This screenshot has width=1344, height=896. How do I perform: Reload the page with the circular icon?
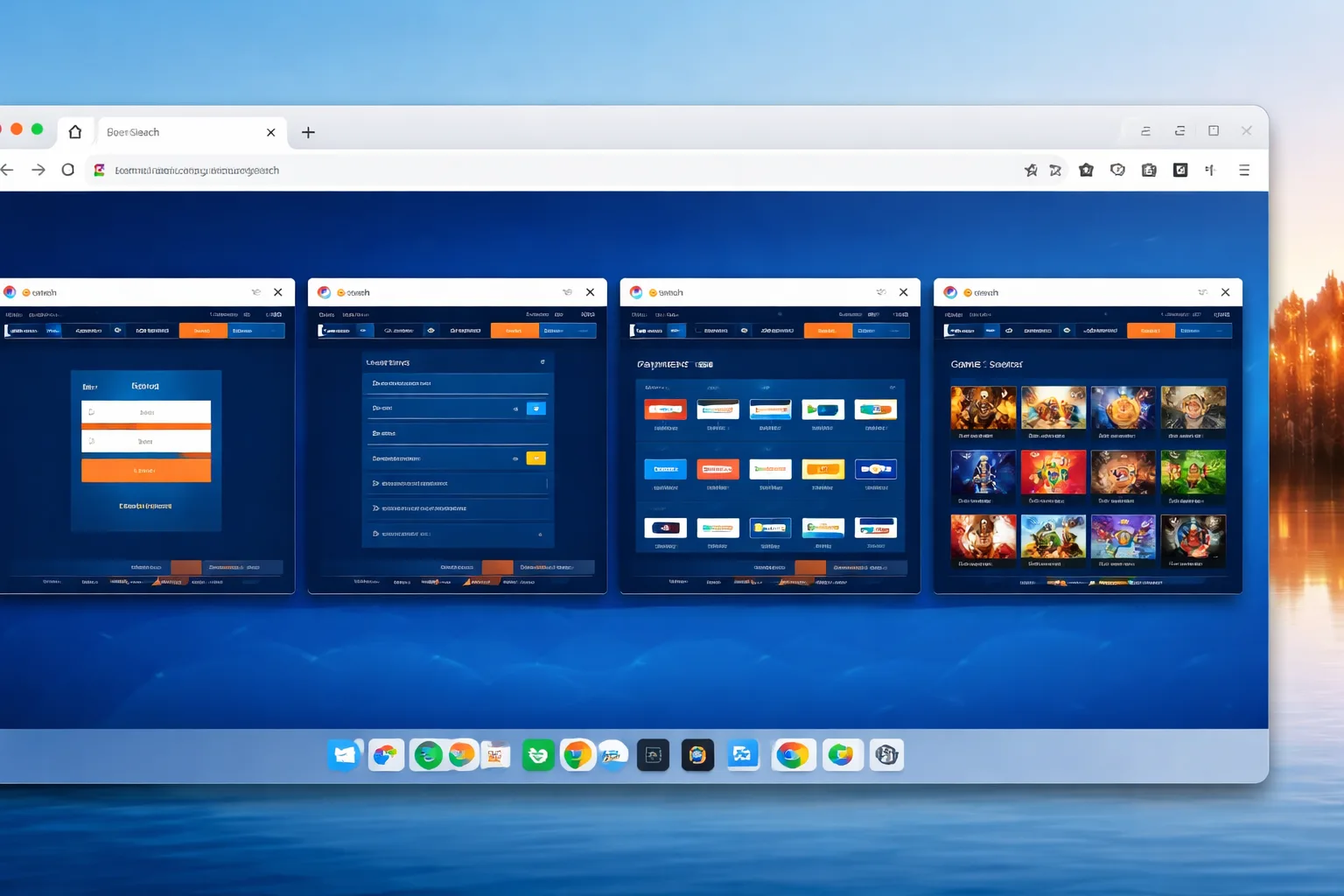(x=67, y=170)
